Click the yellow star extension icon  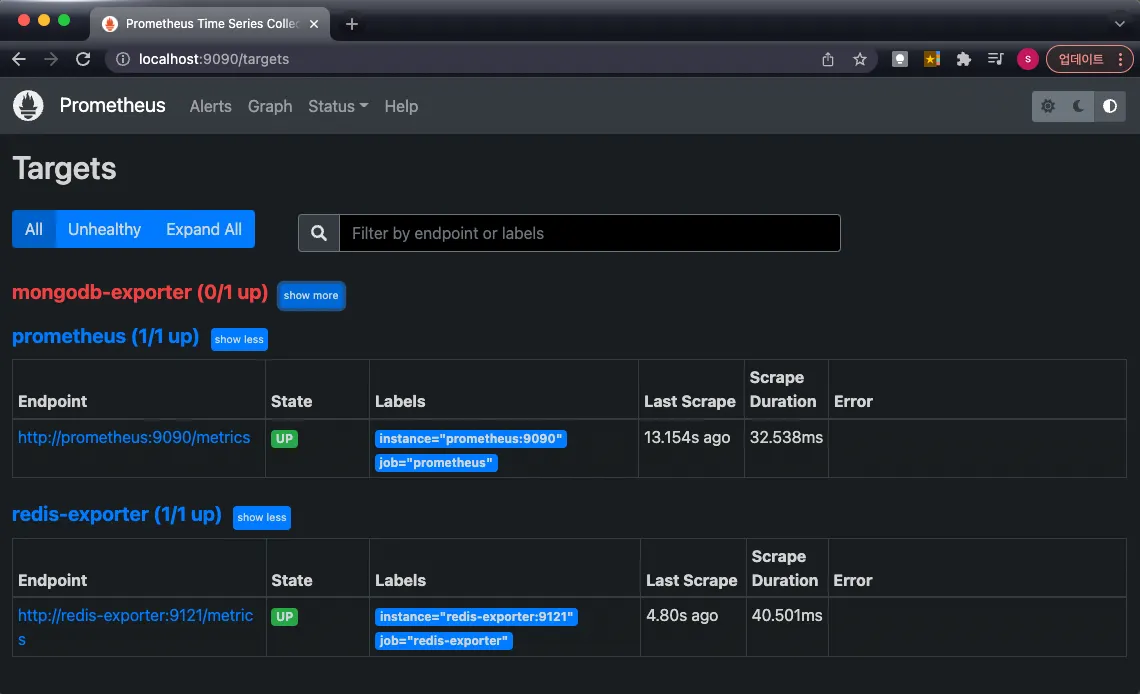click(x=931, y=59)
